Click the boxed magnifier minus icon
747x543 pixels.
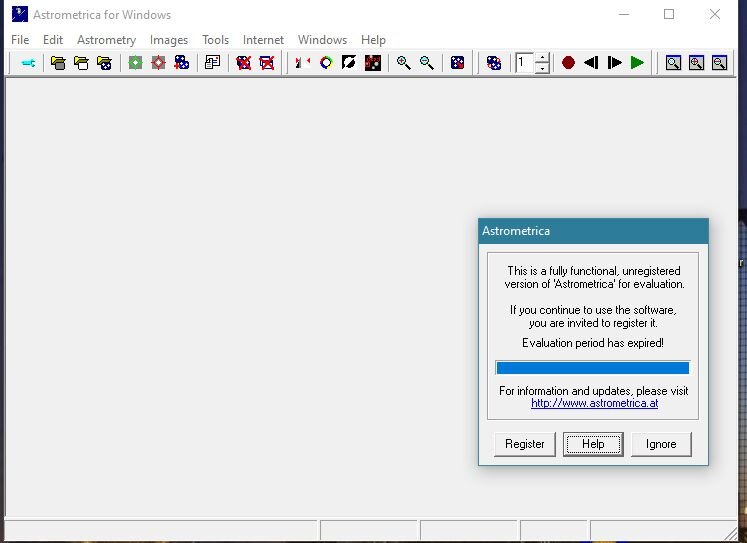(720, 63)
